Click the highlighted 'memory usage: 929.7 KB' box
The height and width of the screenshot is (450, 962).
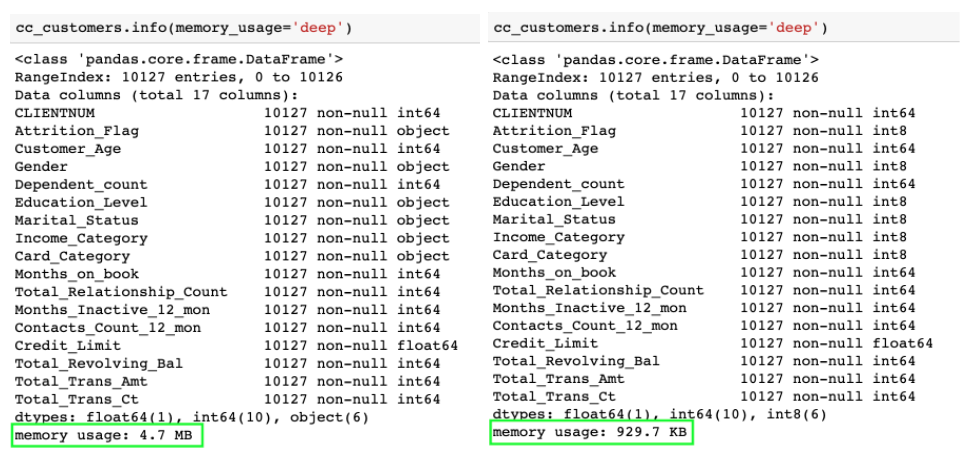coord(592,436)
